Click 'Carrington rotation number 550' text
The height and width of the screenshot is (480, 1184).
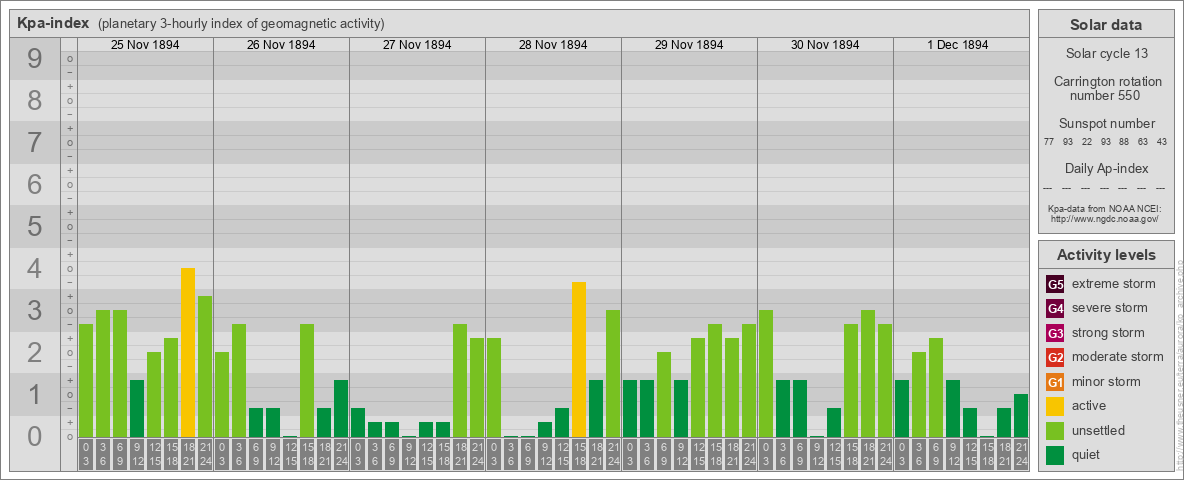(x=1106, y=88)
